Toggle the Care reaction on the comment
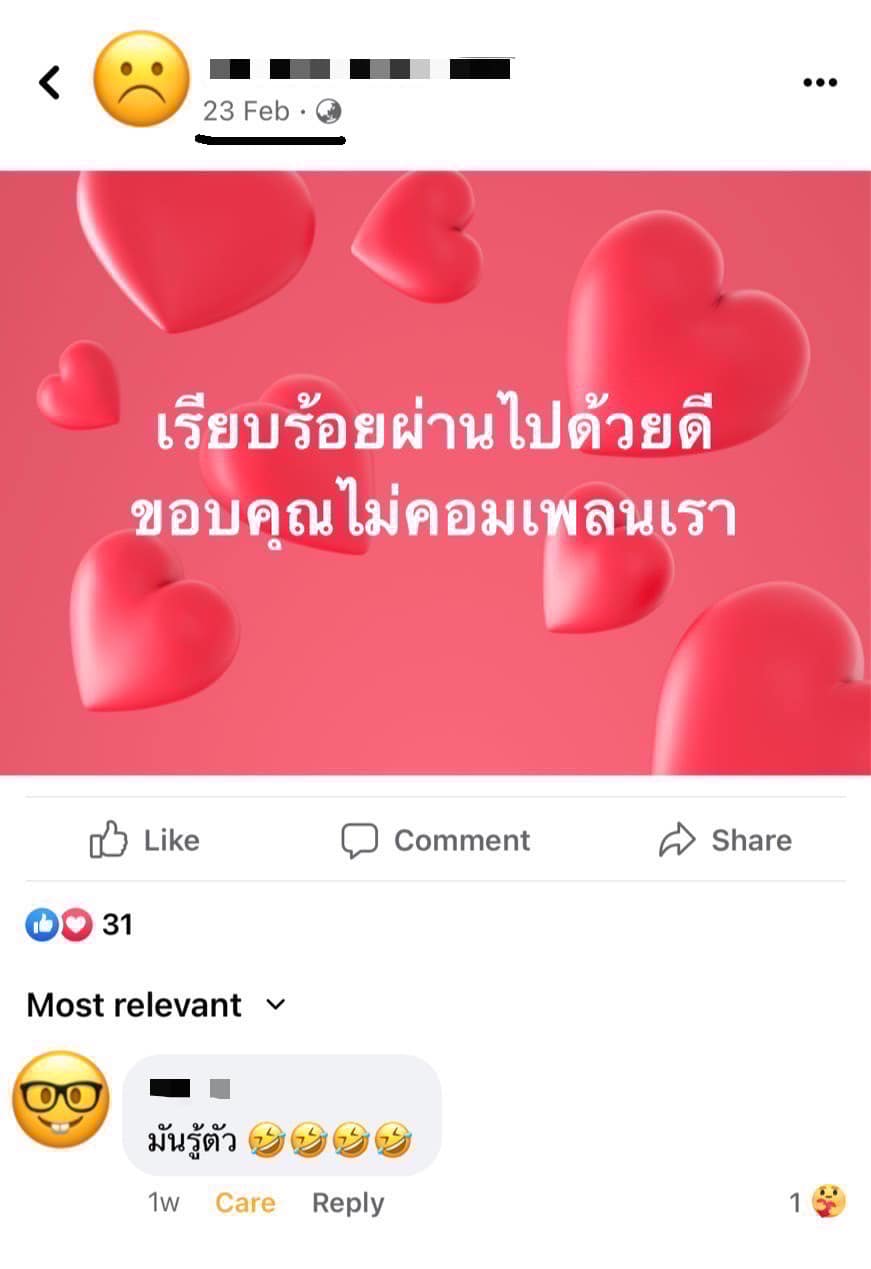871x1269 pixels. [x=245, y=1203]
